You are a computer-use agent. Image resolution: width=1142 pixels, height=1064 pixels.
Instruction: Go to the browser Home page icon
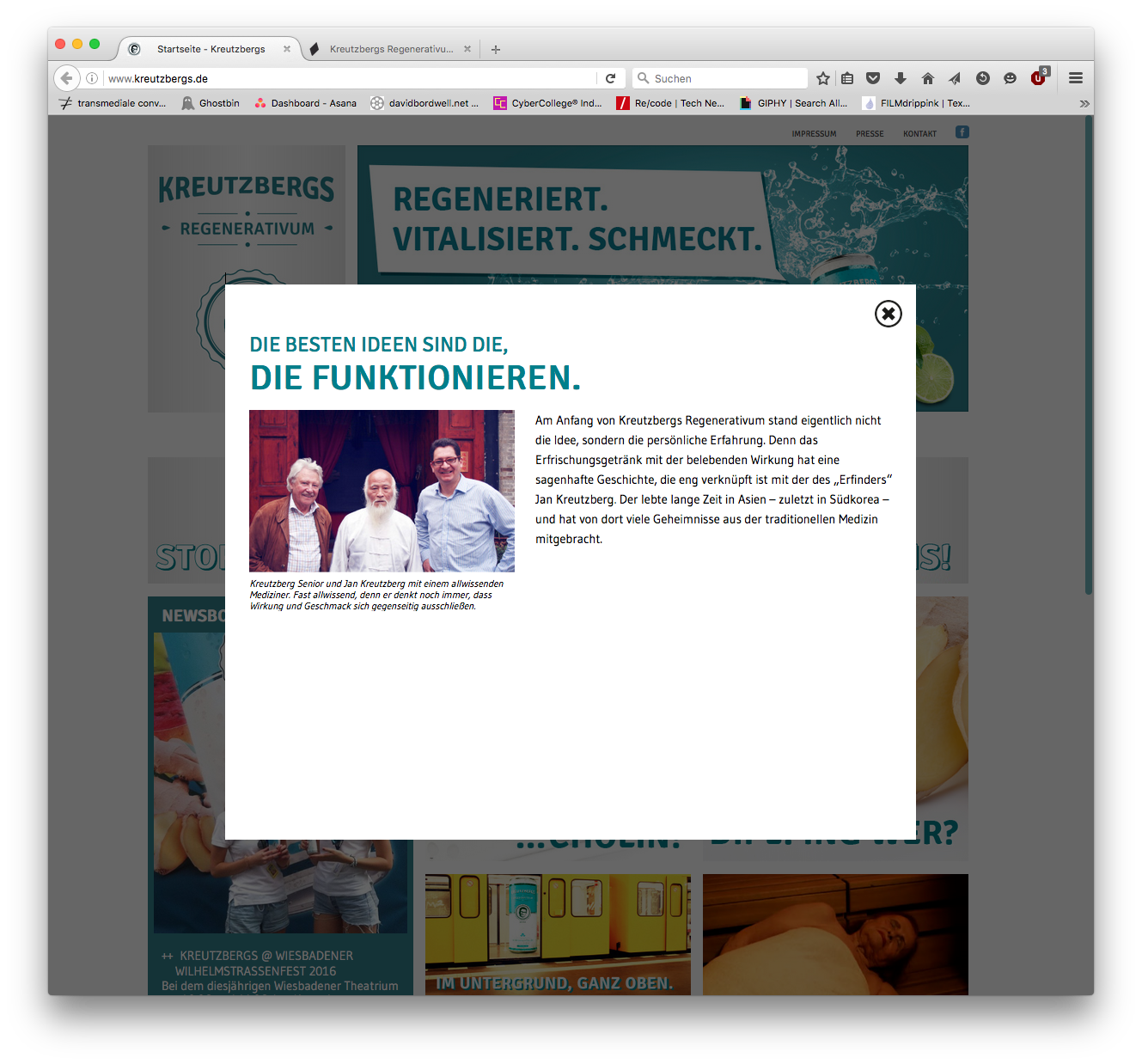tap(927, 78)
